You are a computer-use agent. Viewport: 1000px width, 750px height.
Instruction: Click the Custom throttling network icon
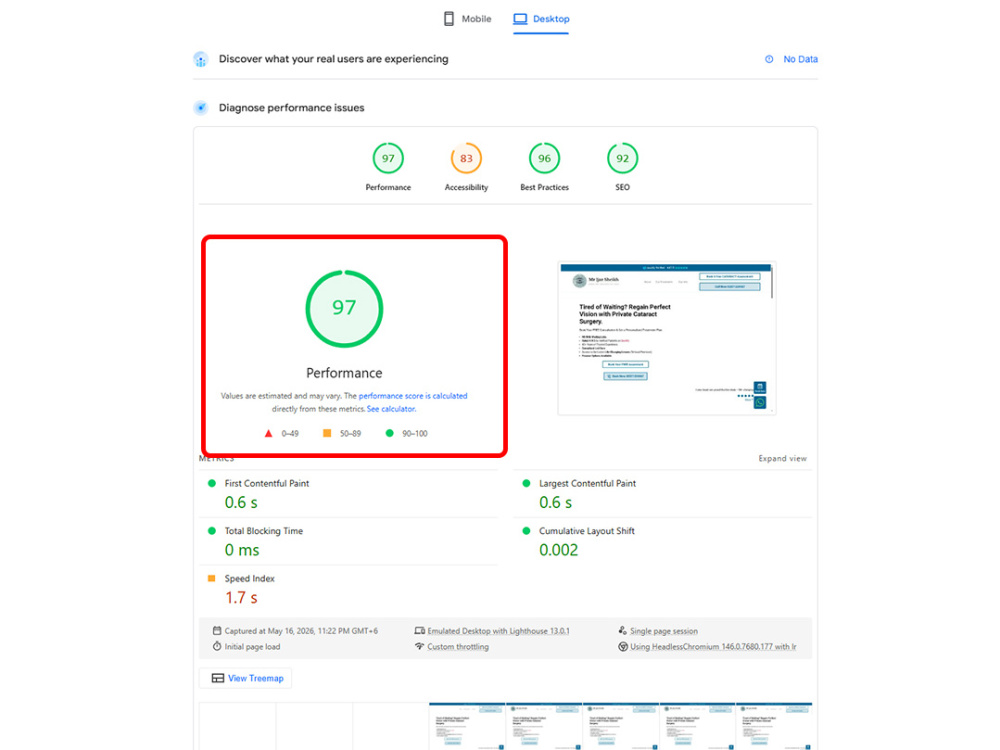pyautogui.click(x=419, y=646)
